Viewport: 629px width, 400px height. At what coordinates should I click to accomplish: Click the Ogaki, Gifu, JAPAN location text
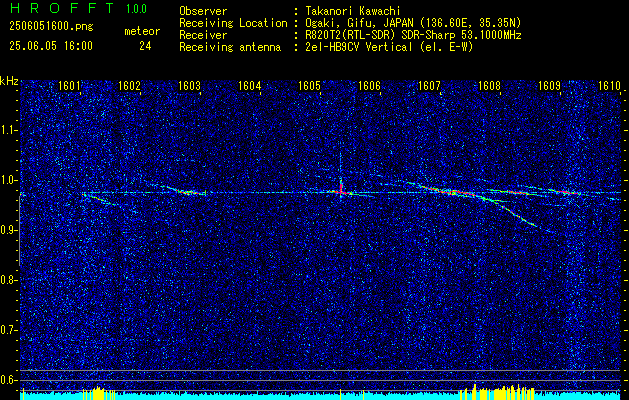[x=411, y=23]
